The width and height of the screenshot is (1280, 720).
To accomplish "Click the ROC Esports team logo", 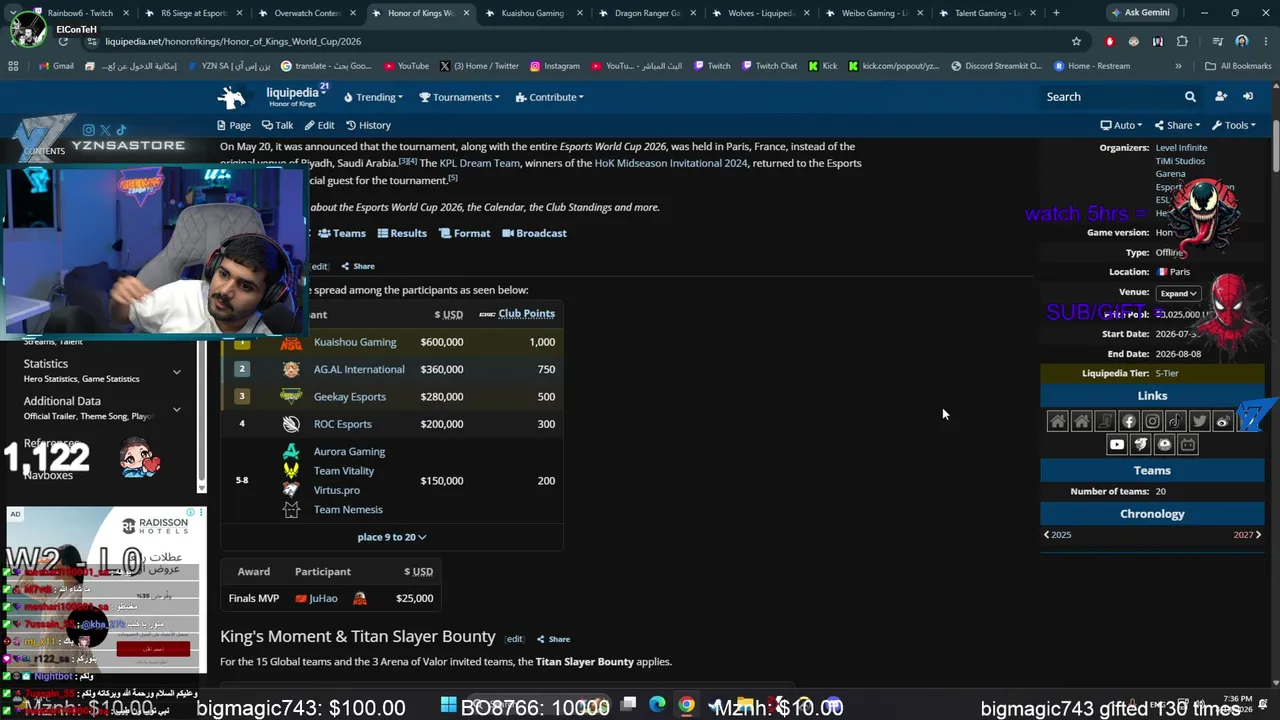I will coord(291,424).
